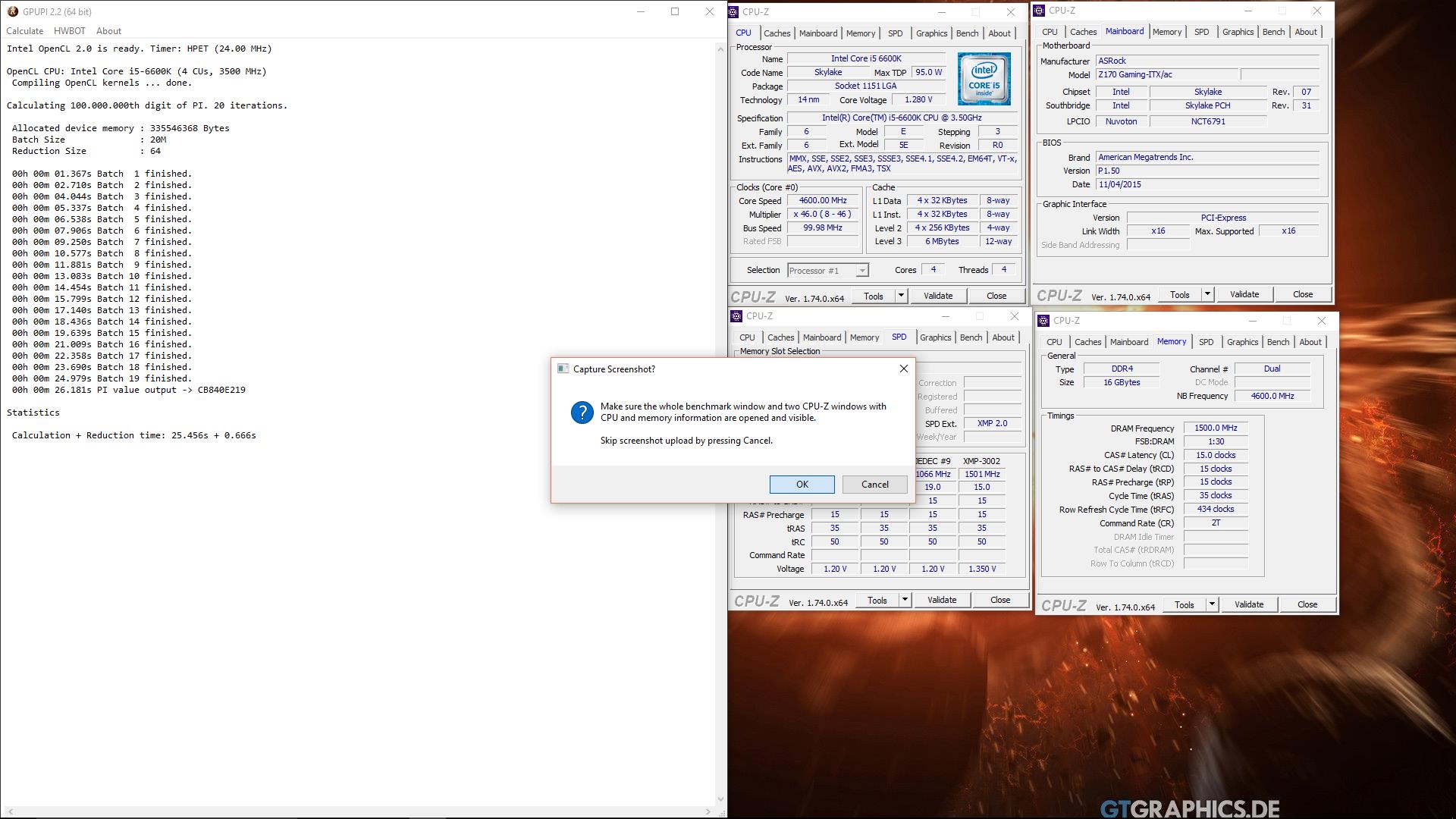Click Tools button in CPU window
Screen dimensions: 1456x819
click(874, 296)
